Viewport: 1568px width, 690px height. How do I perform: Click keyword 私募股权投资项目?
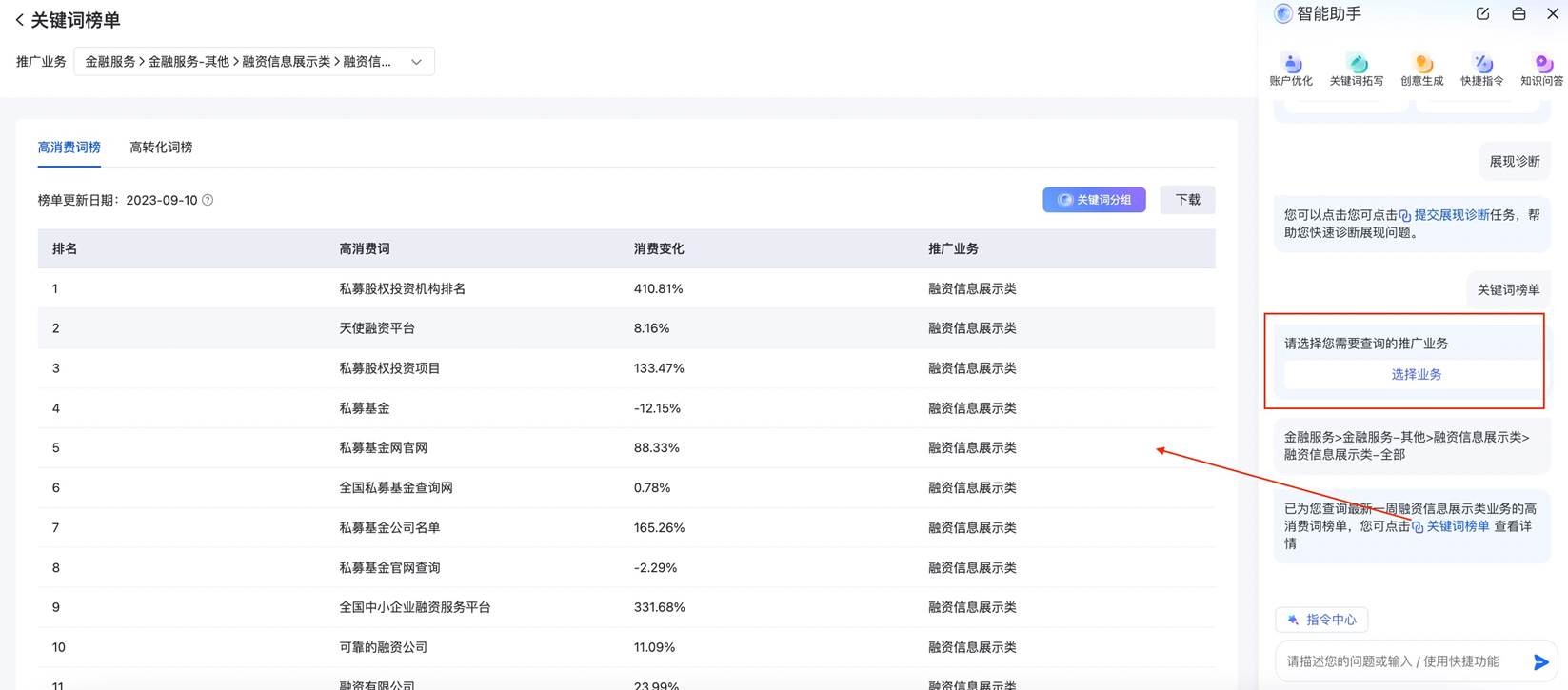(389, 368)
